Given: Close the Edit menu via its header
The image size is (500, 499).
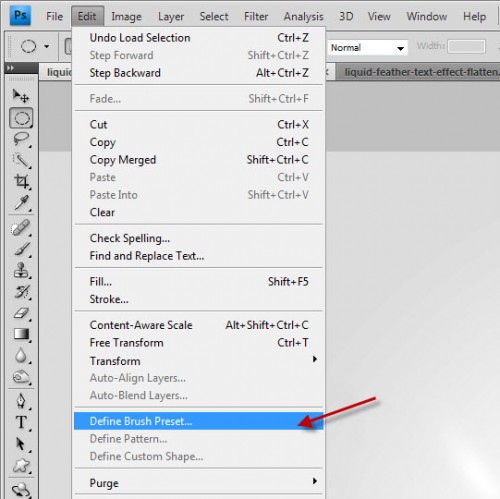Looking at the screenshot, I should pos(87,16).
